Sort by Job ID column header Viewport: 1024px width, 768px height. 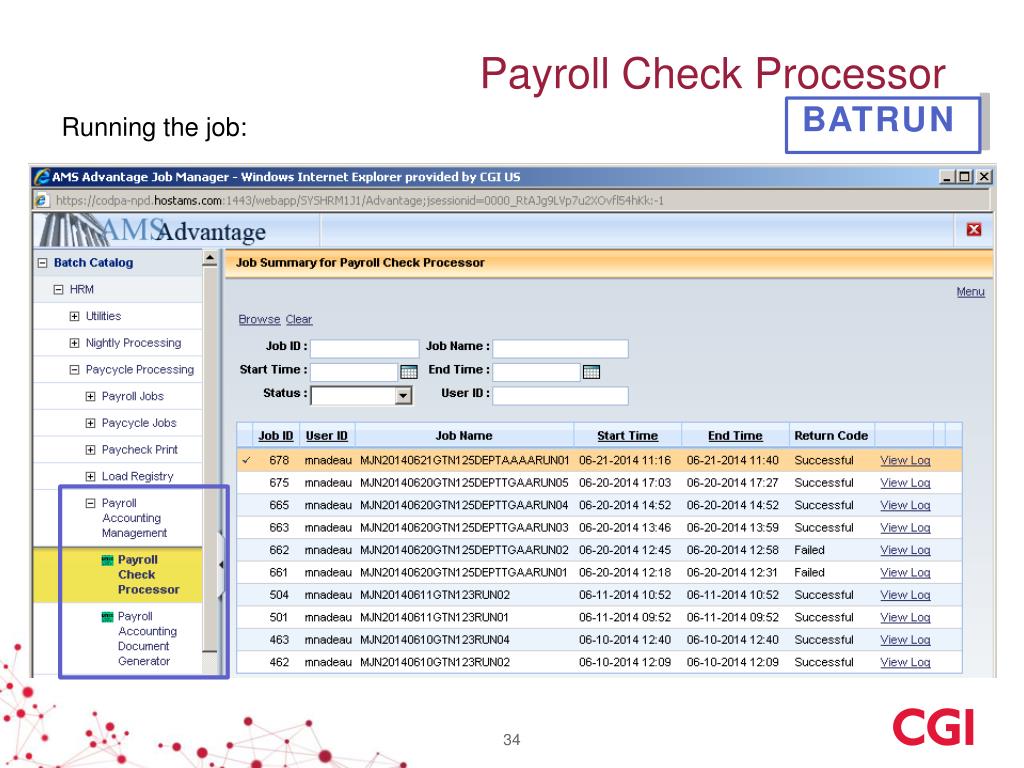[276, 436]
